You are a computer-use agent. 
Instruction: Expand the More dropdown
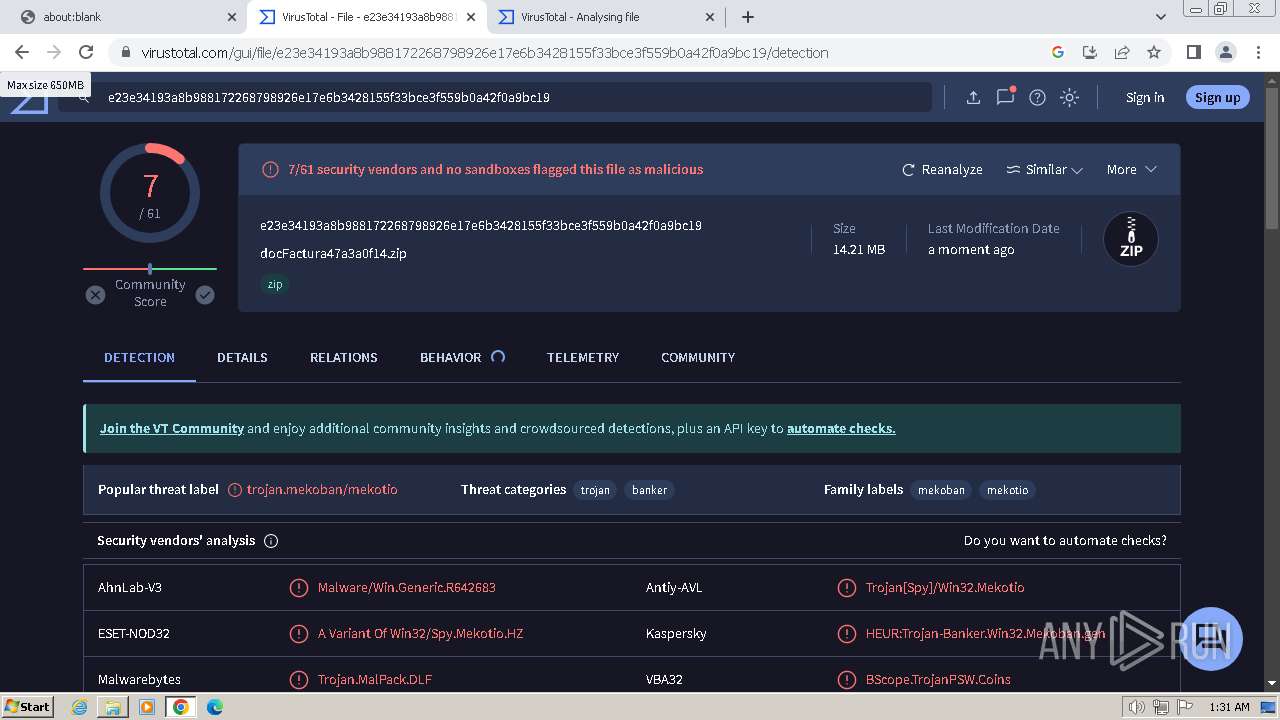pyautogui.click(x=1131, y=169)
